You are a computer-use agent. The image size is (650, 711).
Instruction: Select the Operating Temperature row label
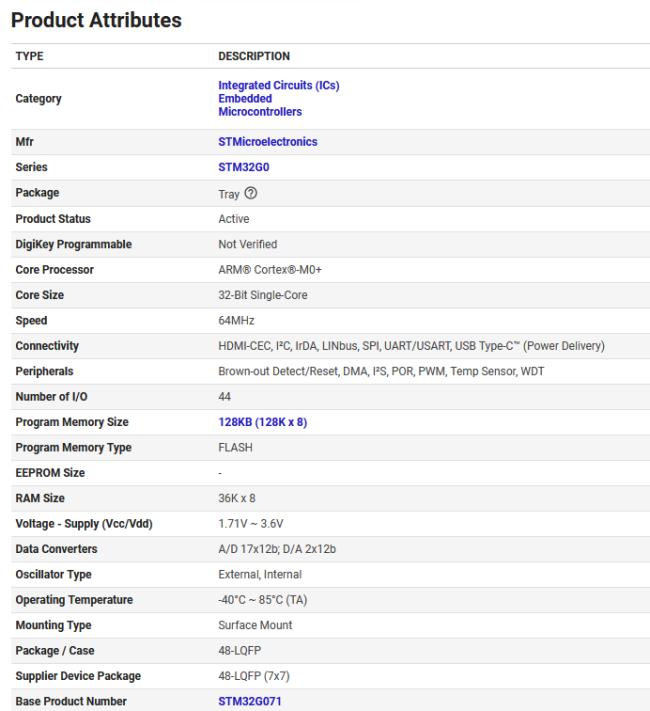click(74, 600)
